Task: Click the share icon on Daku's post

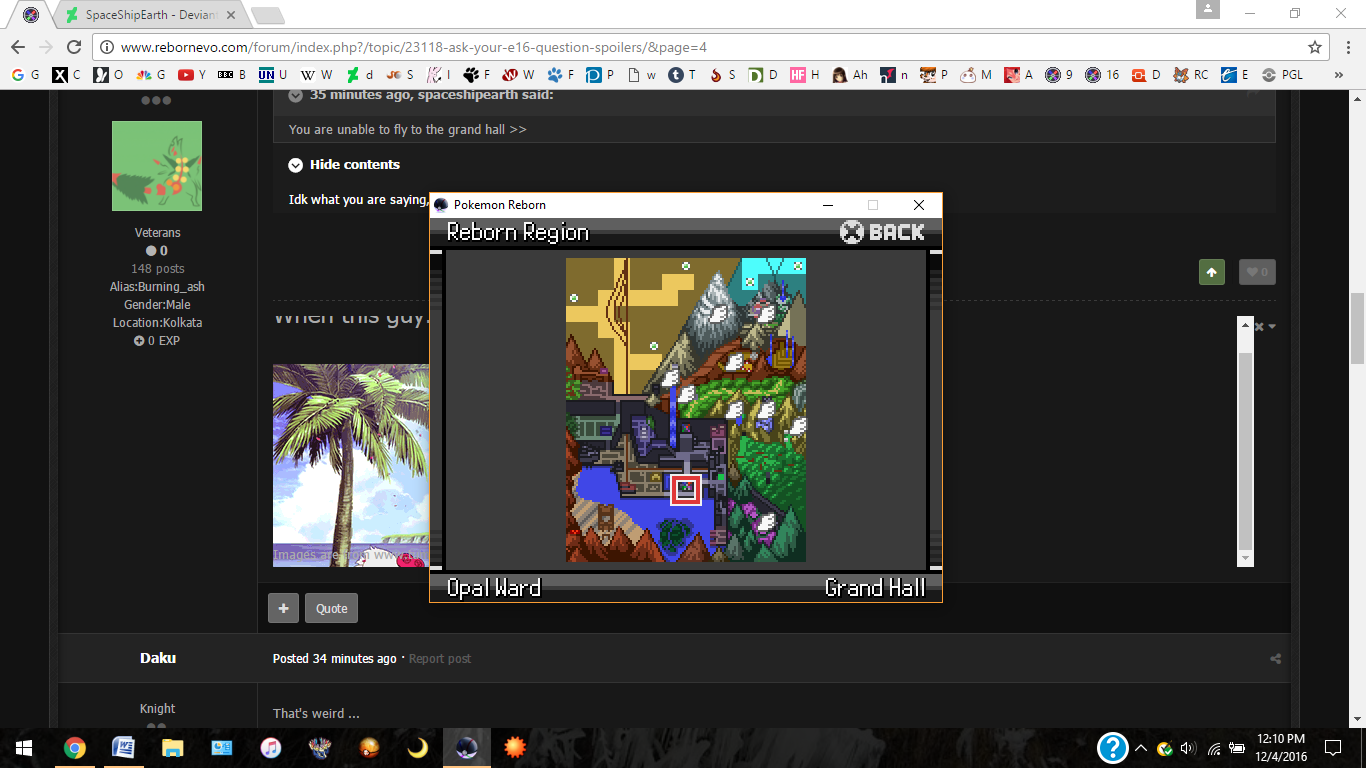Action: (1275, 659)
